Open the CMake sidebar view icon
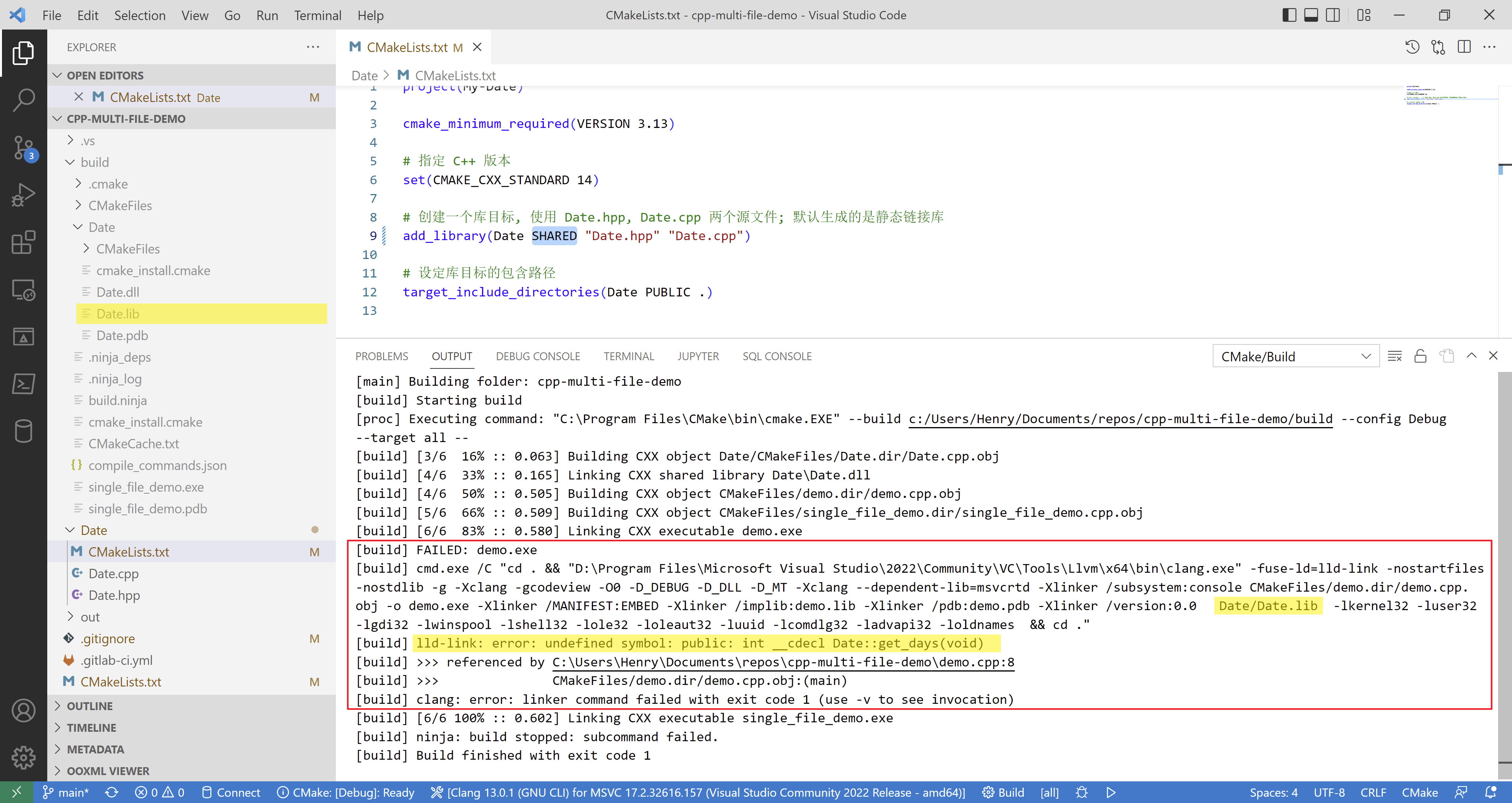 tap(24, 337)
